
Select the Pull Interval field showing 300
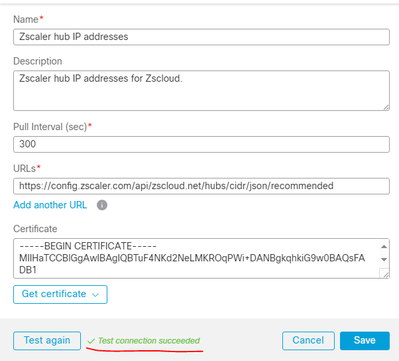click(x=201, y=144)
